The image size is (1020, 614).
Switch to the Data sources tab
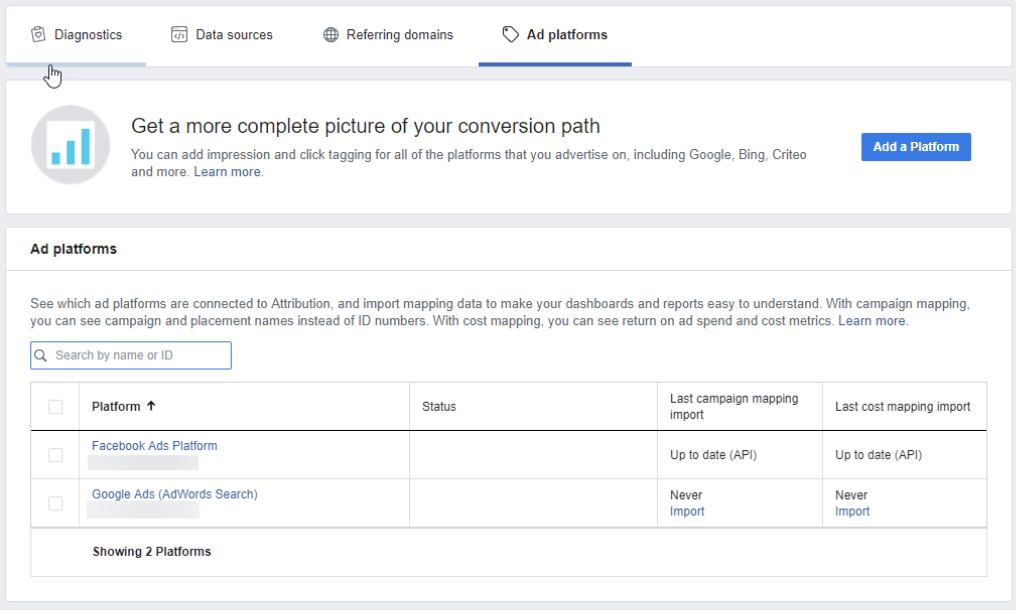tap(222, 34)
